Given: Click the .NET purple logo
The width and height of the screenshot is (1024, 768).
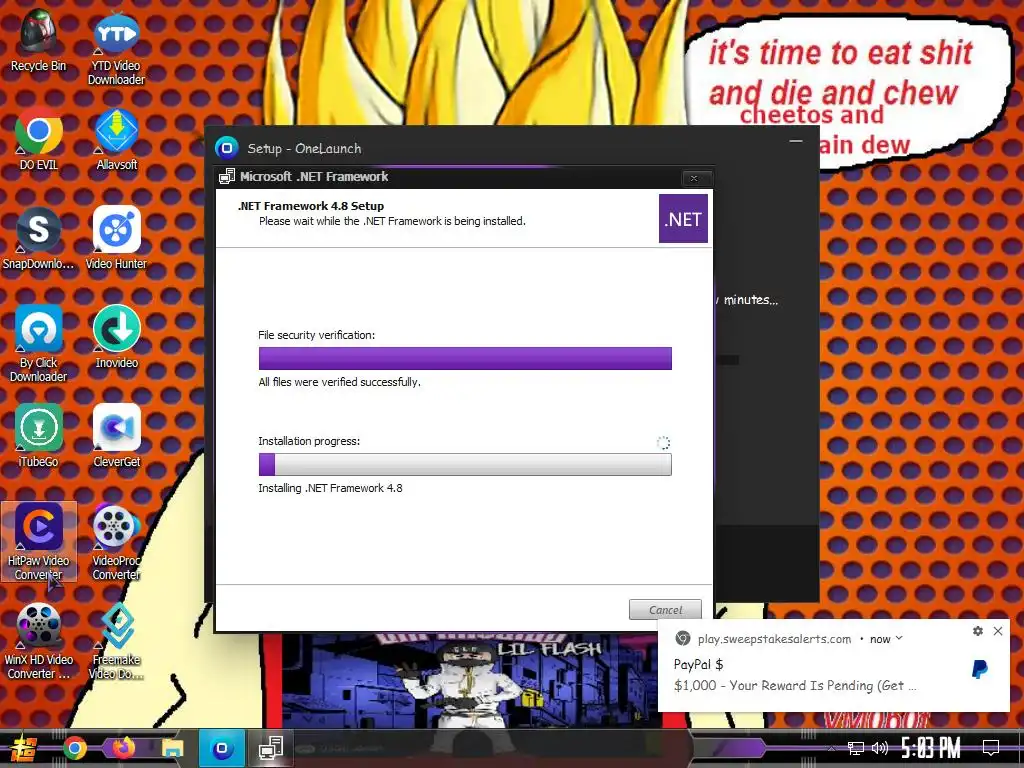Looking at the screenshot, I should (683, 219).
